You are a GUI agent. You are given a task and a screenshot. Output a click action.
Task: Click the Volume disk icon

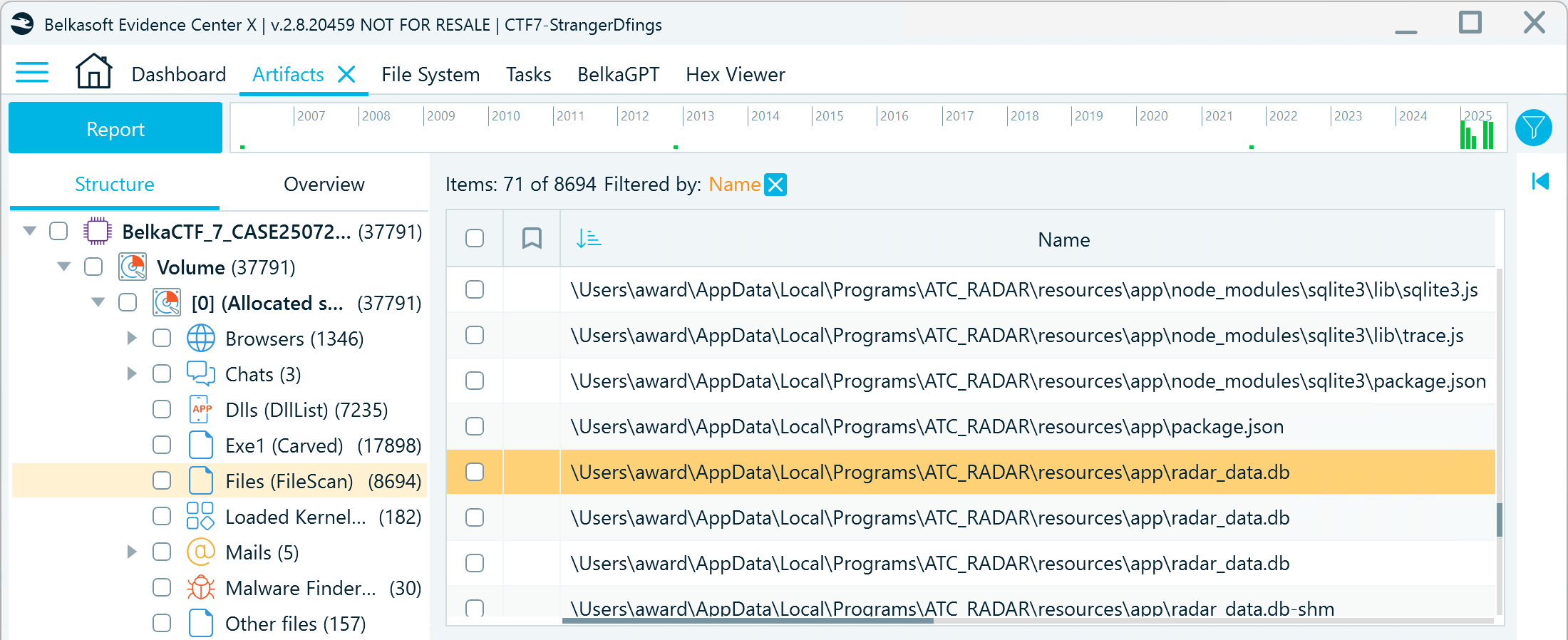[x=133, y=267]
